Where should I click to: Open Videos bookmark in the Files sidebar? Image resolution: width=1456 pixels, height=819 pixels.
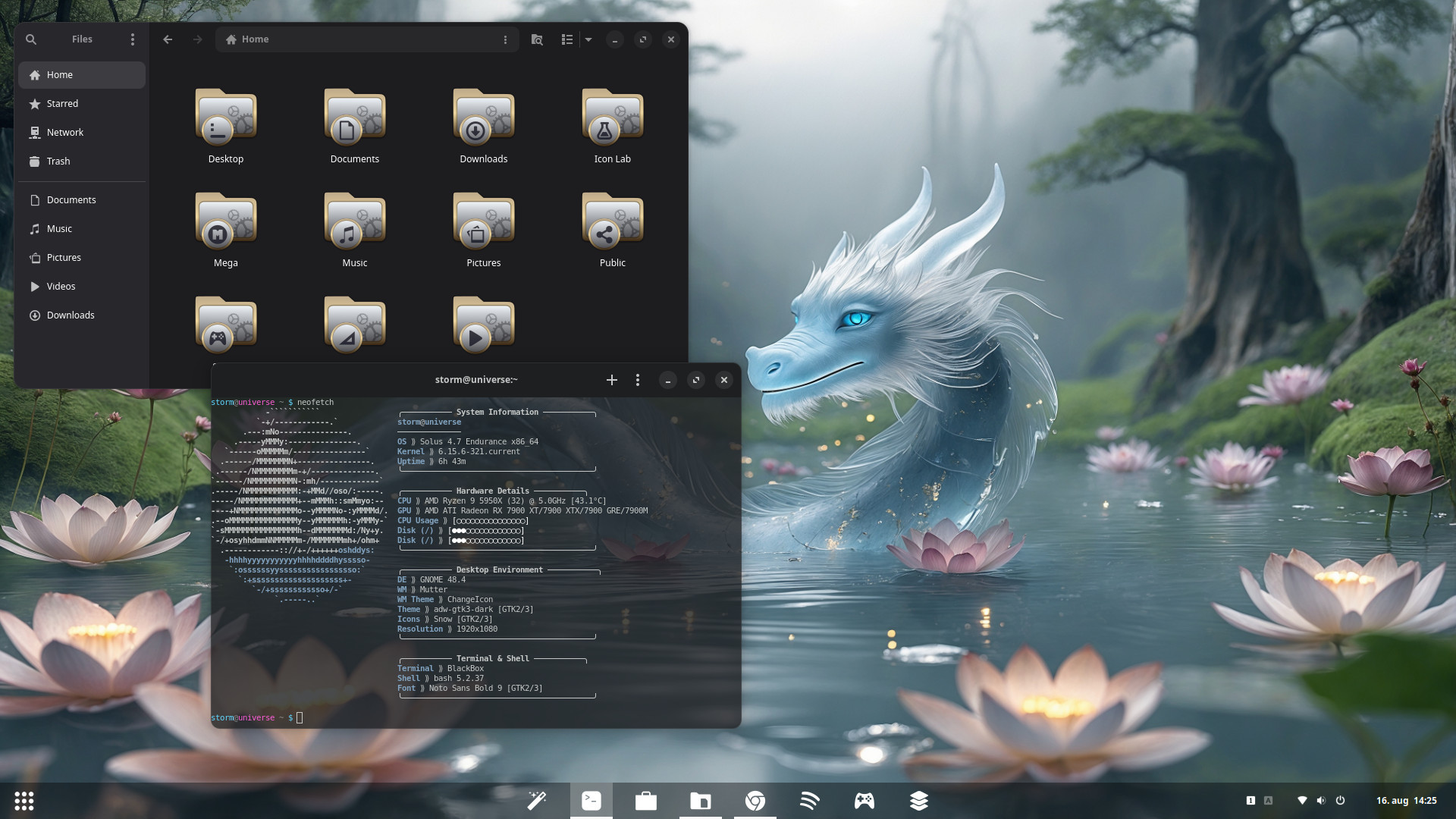pyautogui.click(x=82, y=287)
